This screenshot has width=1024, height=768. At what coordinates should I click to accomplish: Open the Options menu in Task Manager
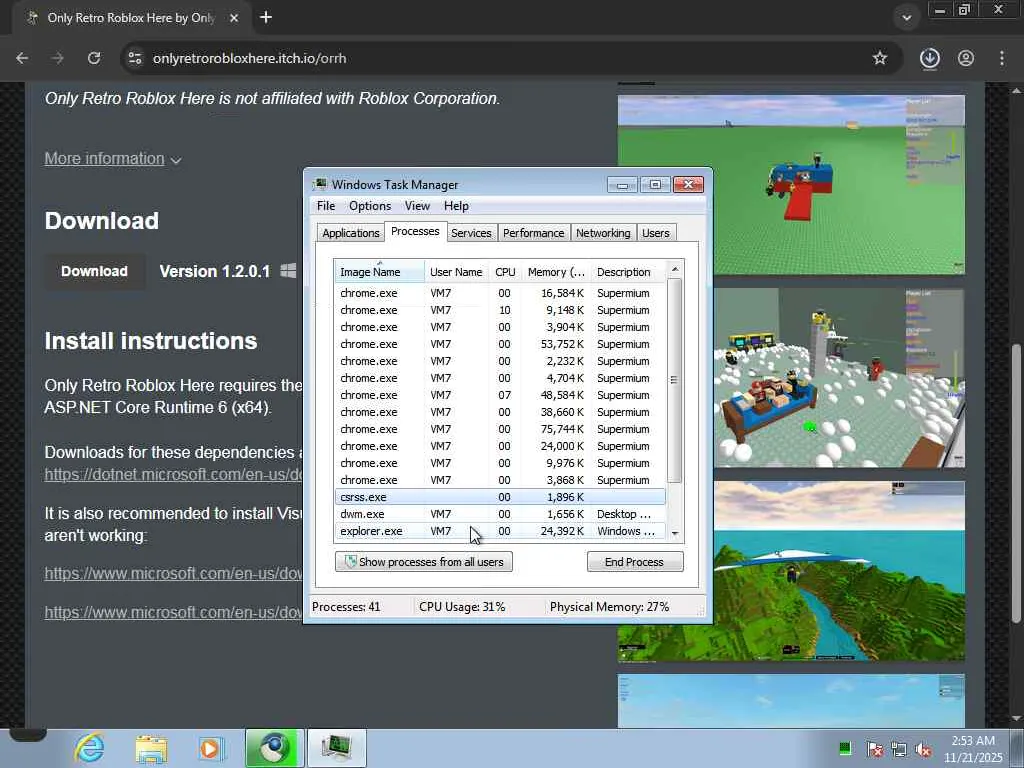370,206
